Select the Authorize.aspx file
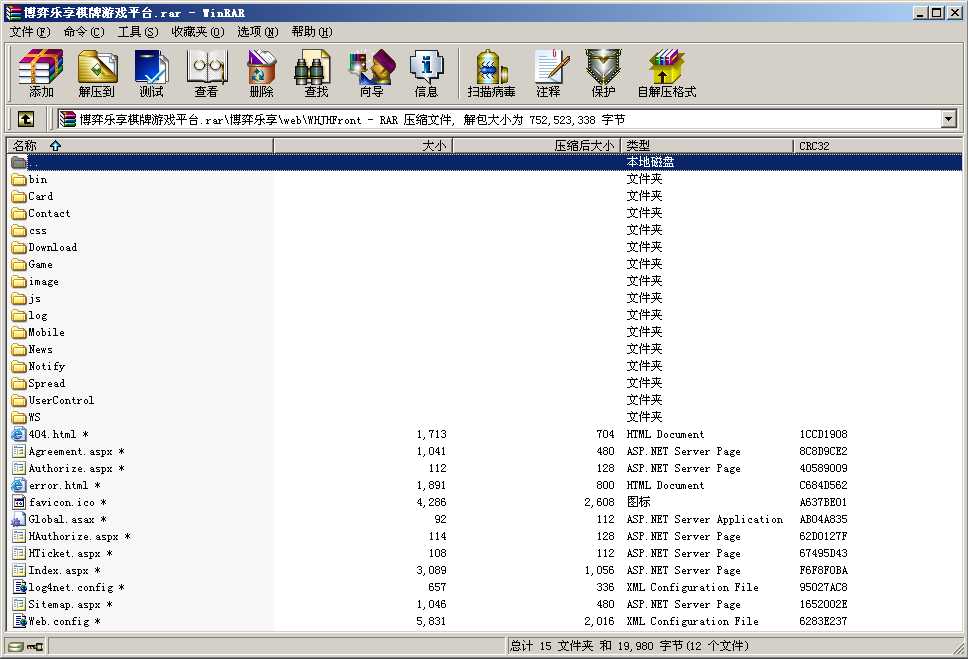The height and width of the screenshot is (659, 968). tap(69, 468)
